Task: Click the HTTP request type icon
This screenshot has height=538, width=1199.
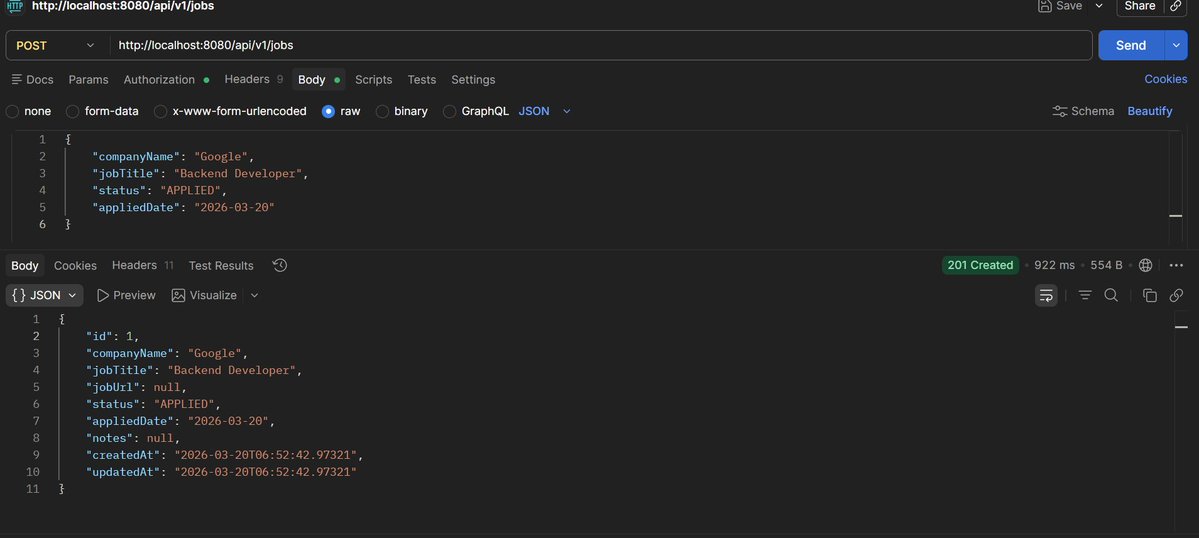Action: 15,5
